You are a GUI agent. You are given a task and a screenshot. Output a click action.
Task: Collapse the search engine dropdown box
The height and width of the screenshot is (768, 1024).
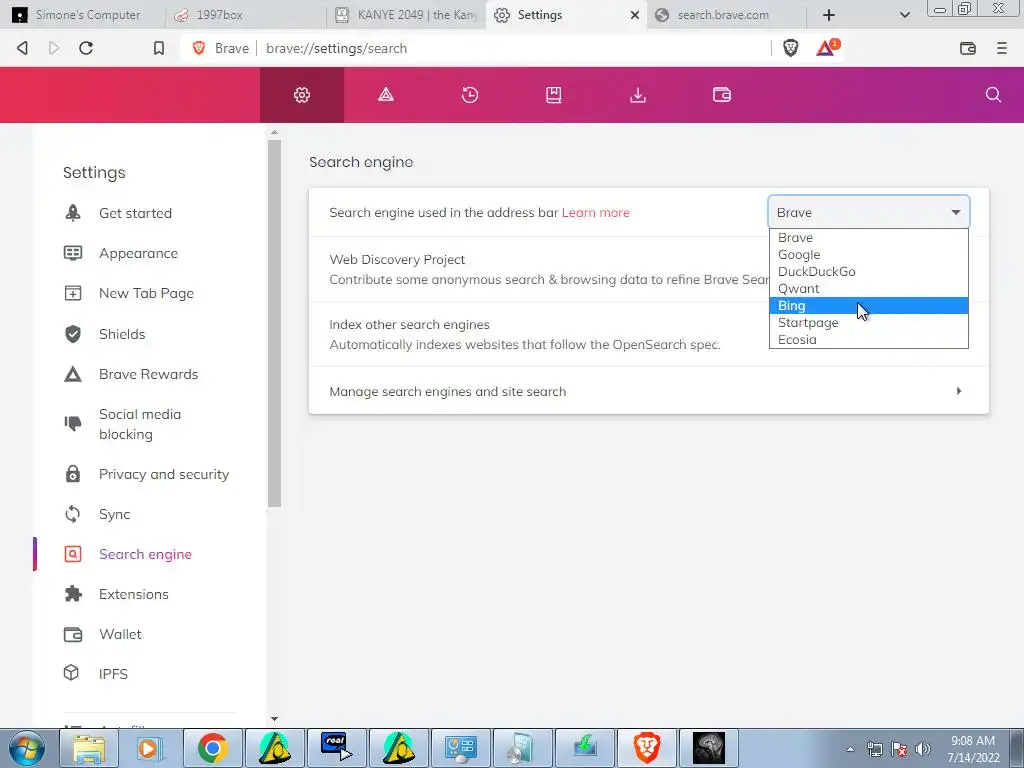(869, 212)
